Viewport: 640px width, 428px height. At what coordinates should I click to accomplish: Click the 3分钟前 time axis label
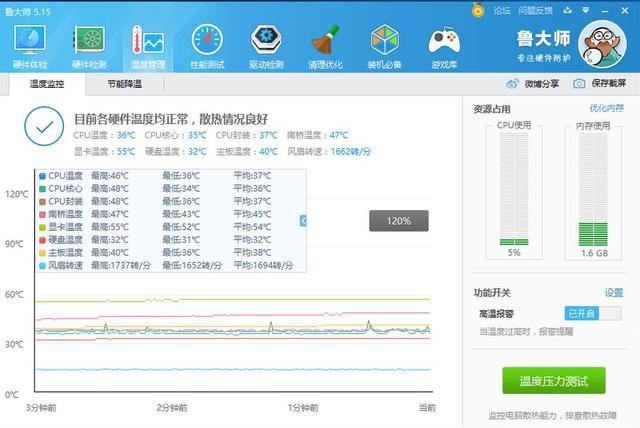41,408
